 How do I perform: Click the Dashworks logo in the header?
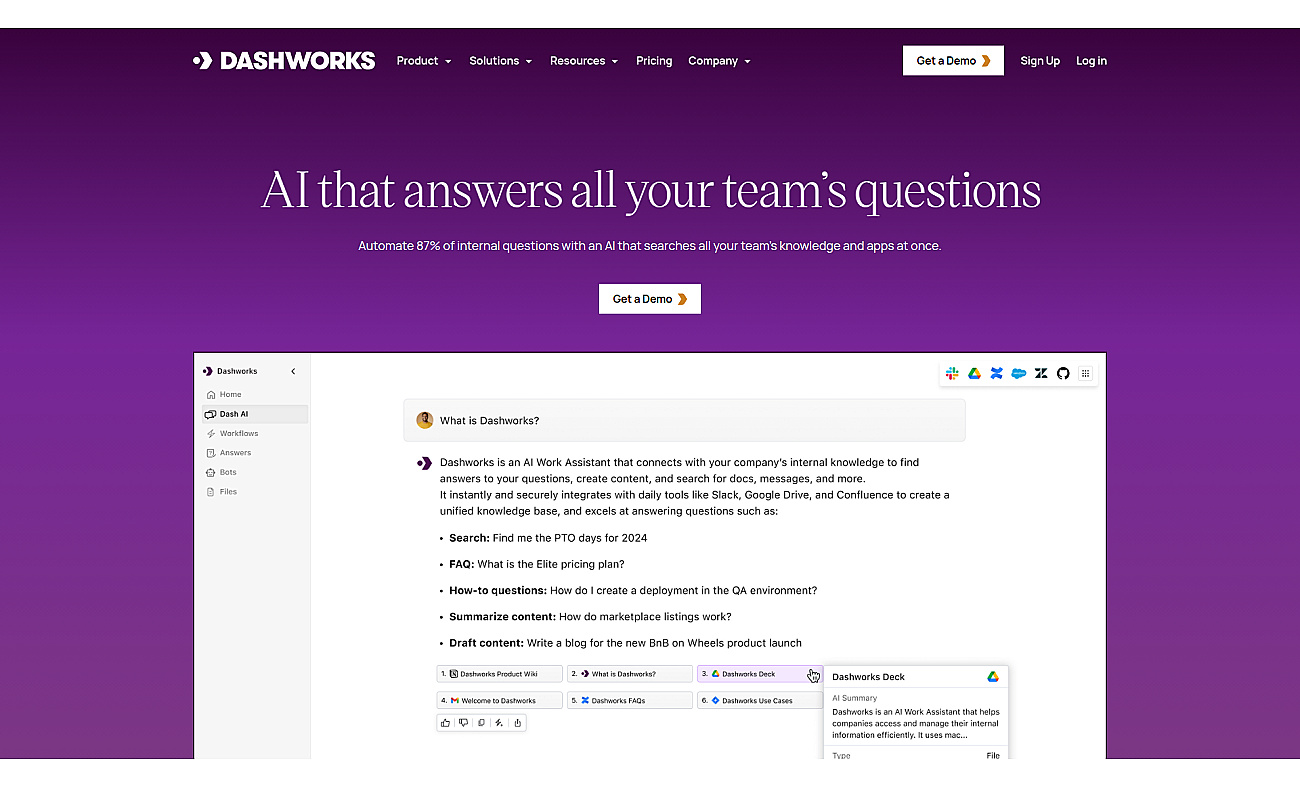284,61
